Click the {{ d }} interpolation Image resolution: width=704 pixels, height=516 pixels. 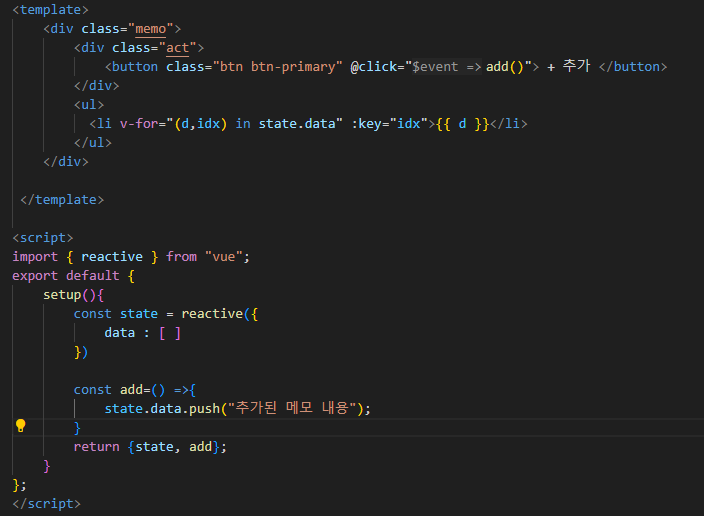click(462, 123)
